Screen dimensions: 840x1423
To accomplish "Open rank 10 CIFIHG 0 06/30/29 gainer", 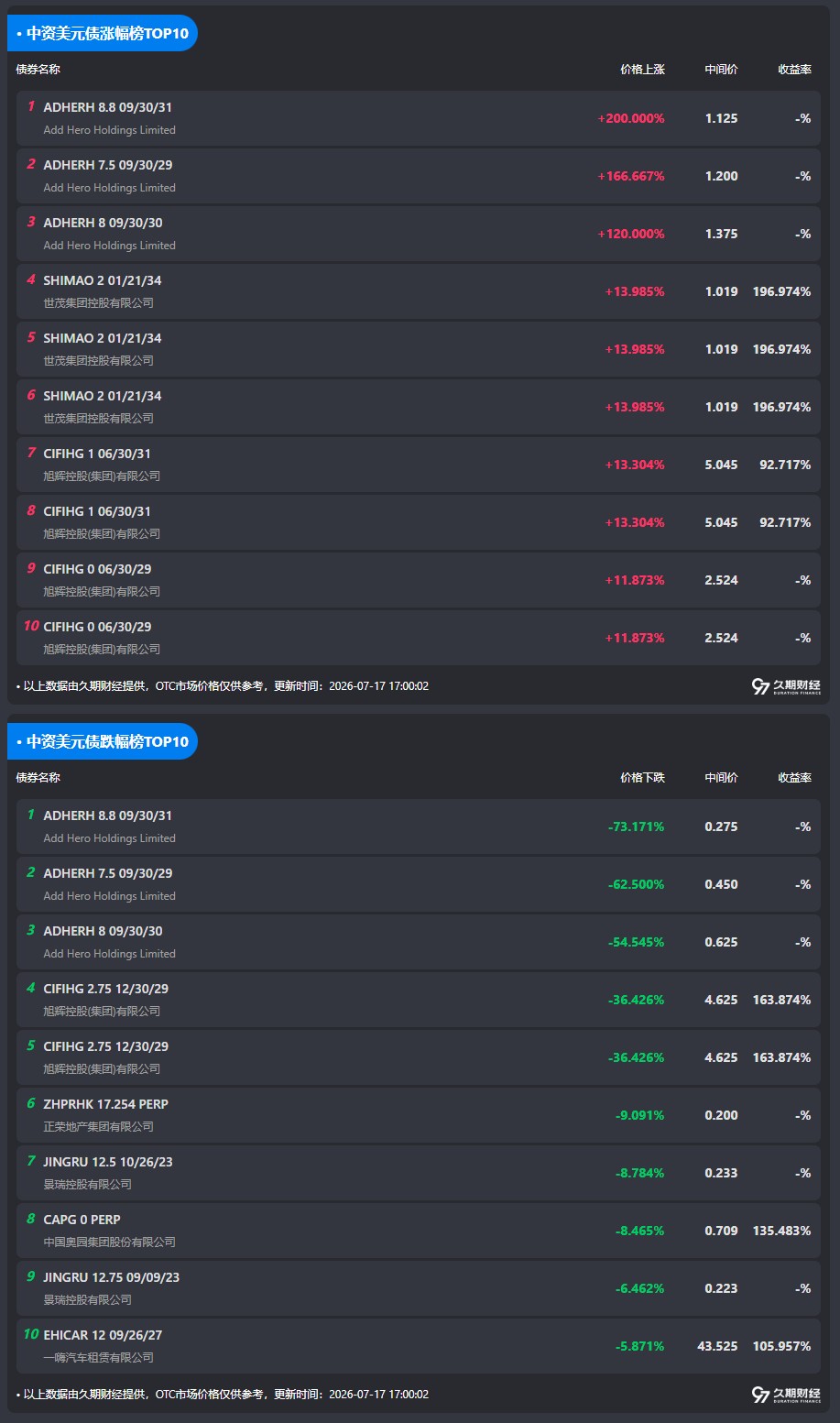I will tap(419, 638).
